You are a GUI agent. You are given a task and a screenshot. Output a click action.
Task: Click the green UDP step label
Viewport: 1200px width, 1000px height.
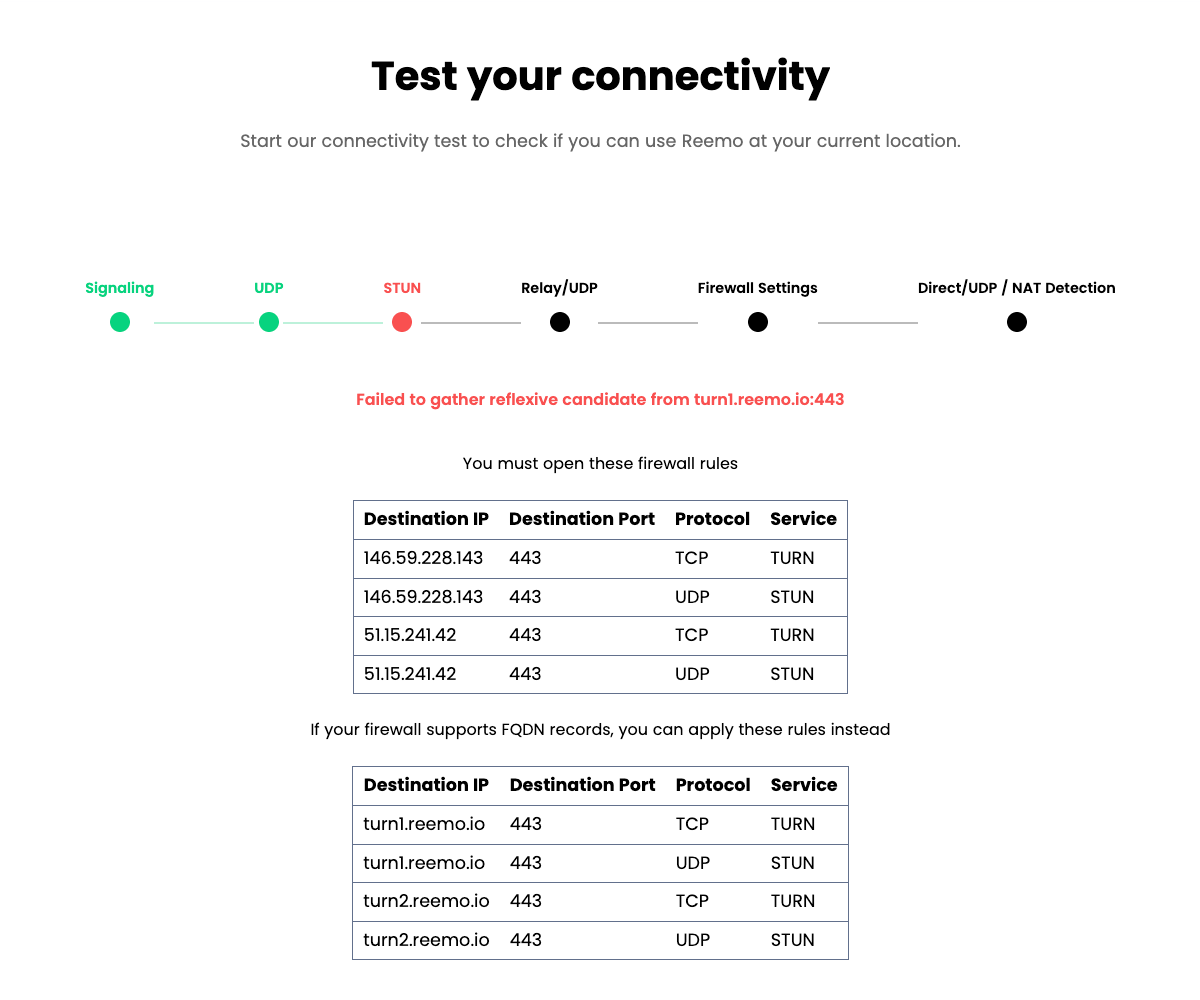269,288
